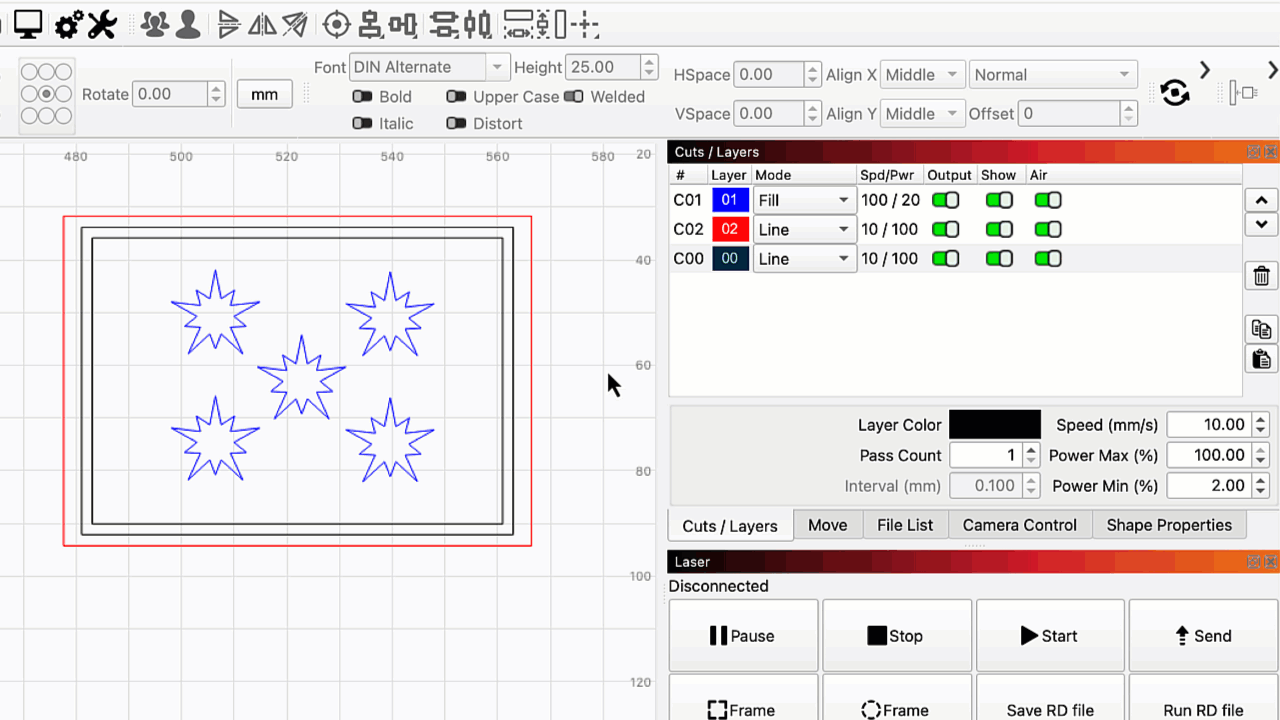Viewport: 1280px width, 720px height.
Task: Click the paste layer settings icon
Action: point(1261,359)
